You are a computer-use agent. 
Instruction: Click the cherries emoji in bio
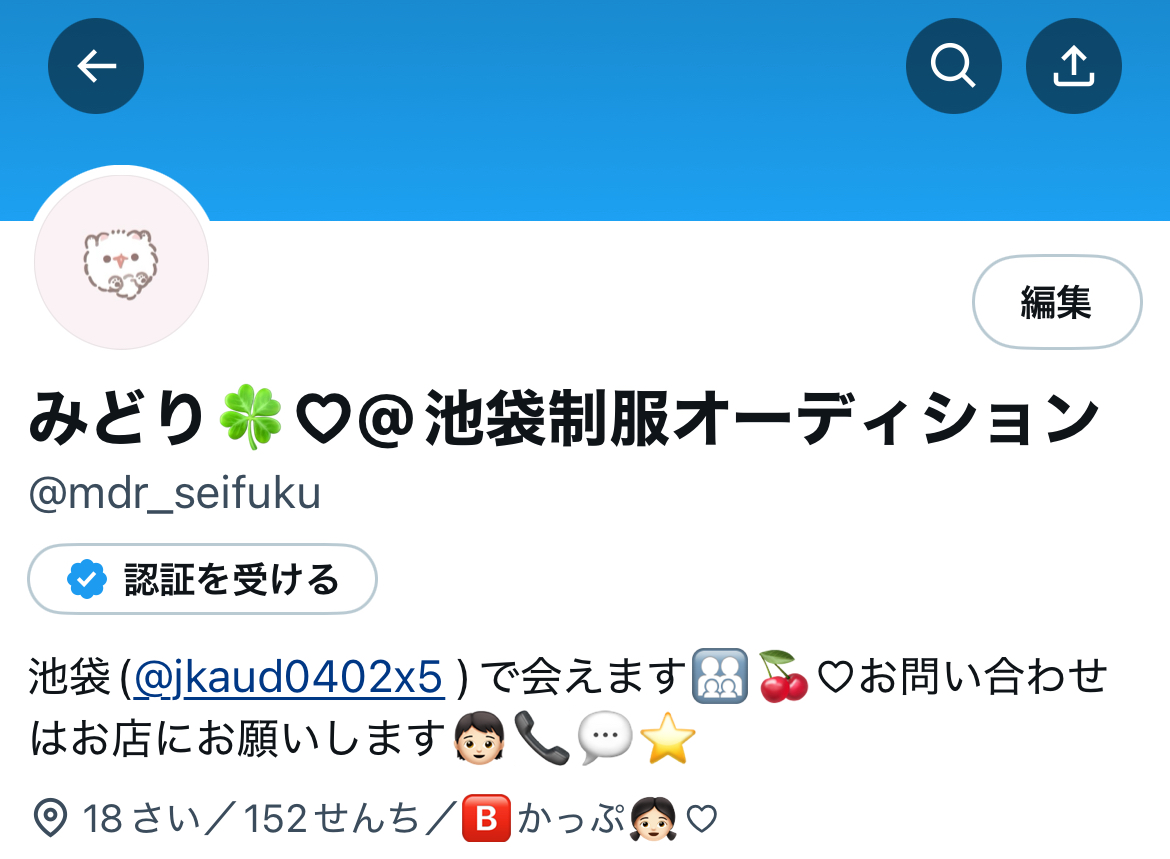coord(783,676)
